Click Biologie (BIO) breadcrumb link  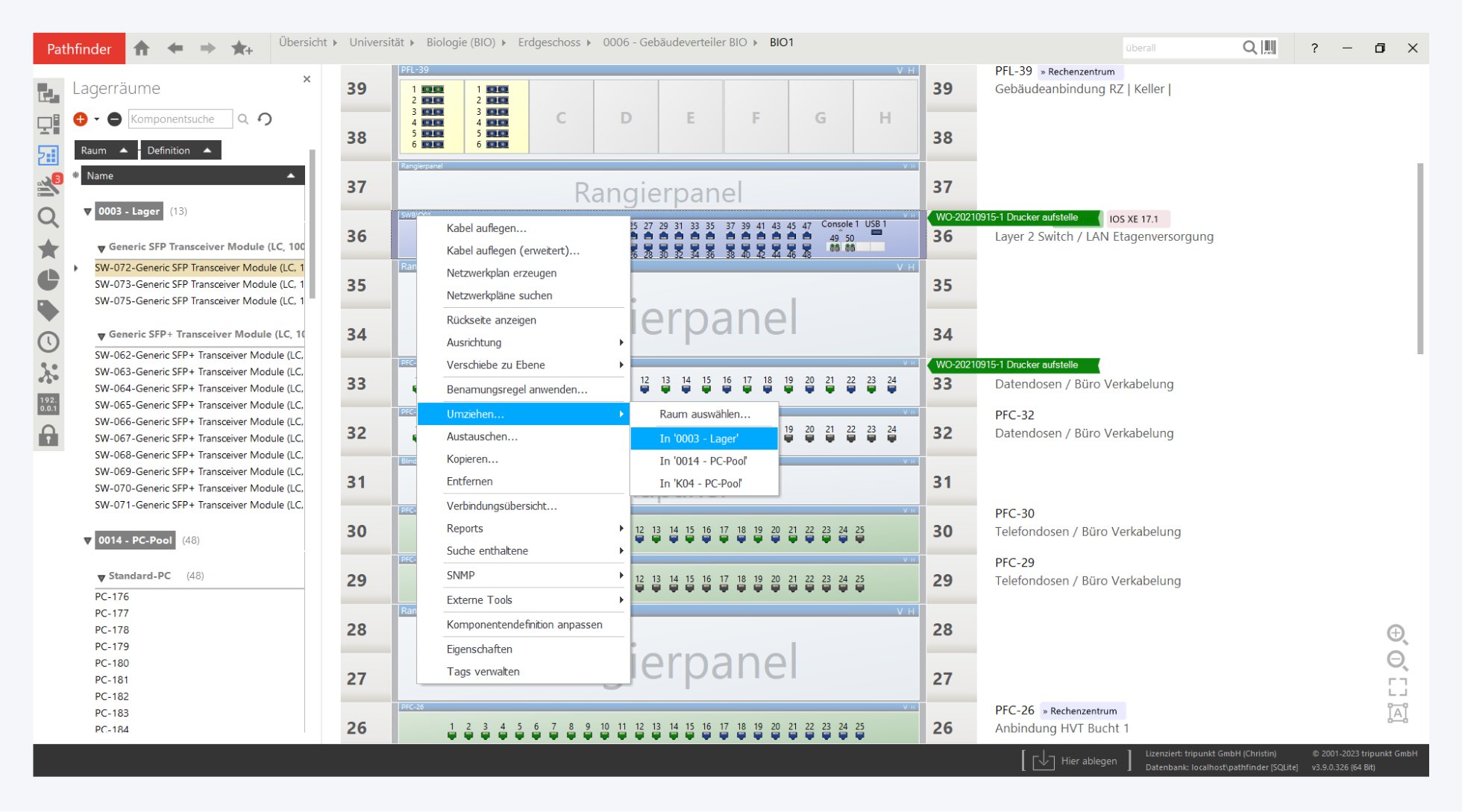pos(460,43)
